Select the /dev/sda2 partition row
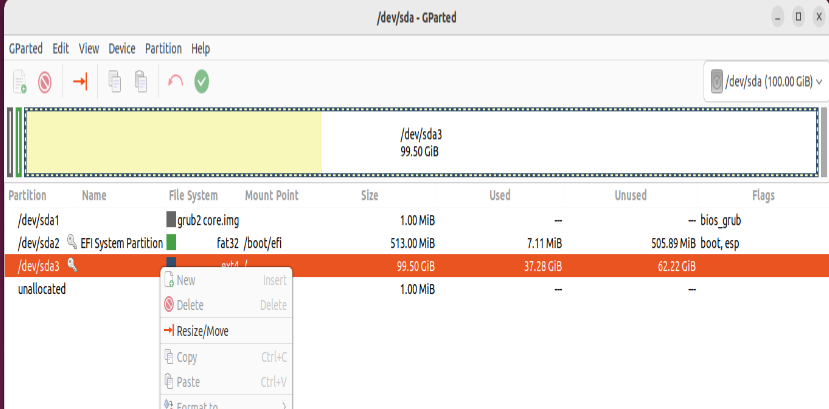The image size is (829, 409). point(417,243)
